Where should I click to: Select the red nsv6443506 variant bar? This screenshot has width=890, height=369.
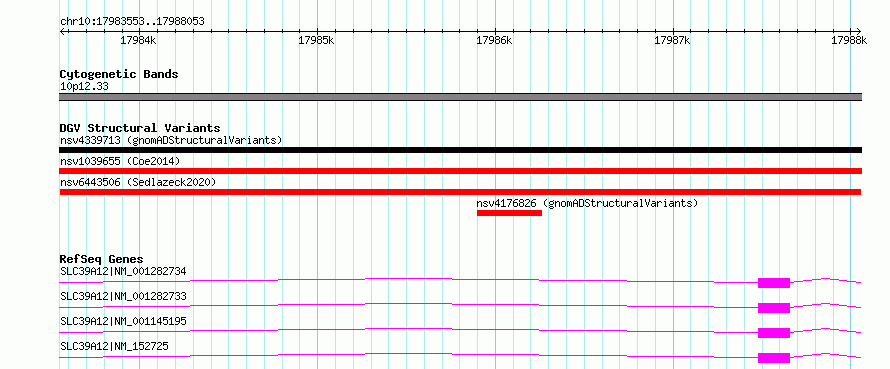[460, 192]
